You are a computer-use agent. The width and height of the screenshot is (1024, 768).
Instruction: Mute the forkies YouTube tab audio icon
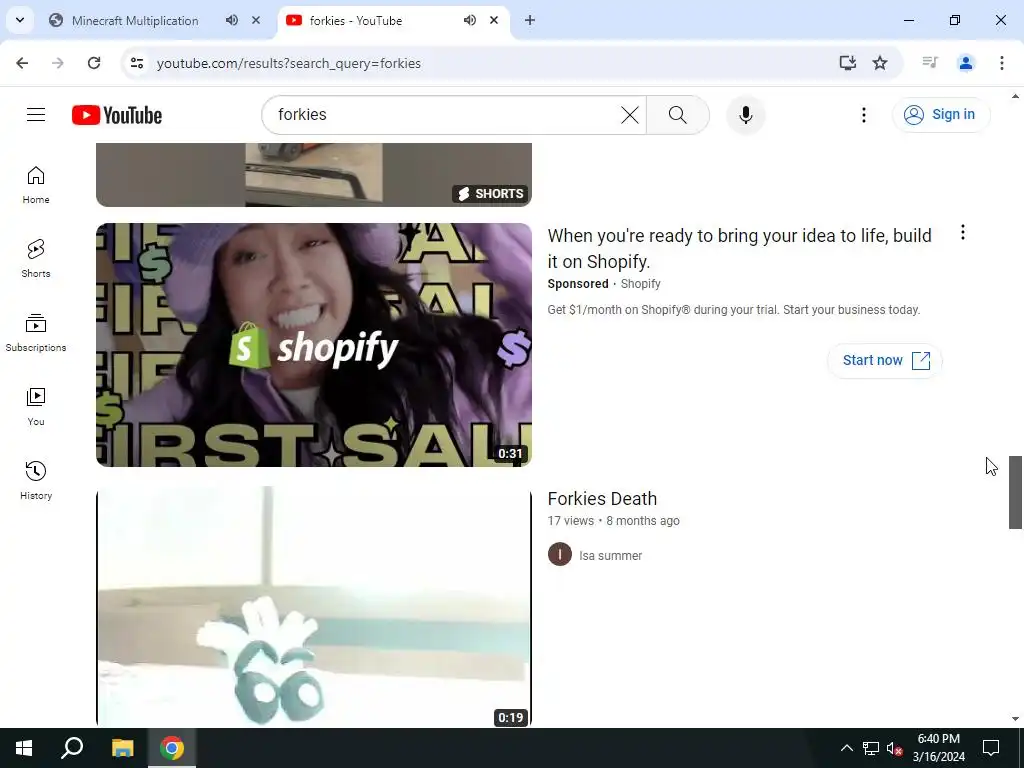(470, 20)
